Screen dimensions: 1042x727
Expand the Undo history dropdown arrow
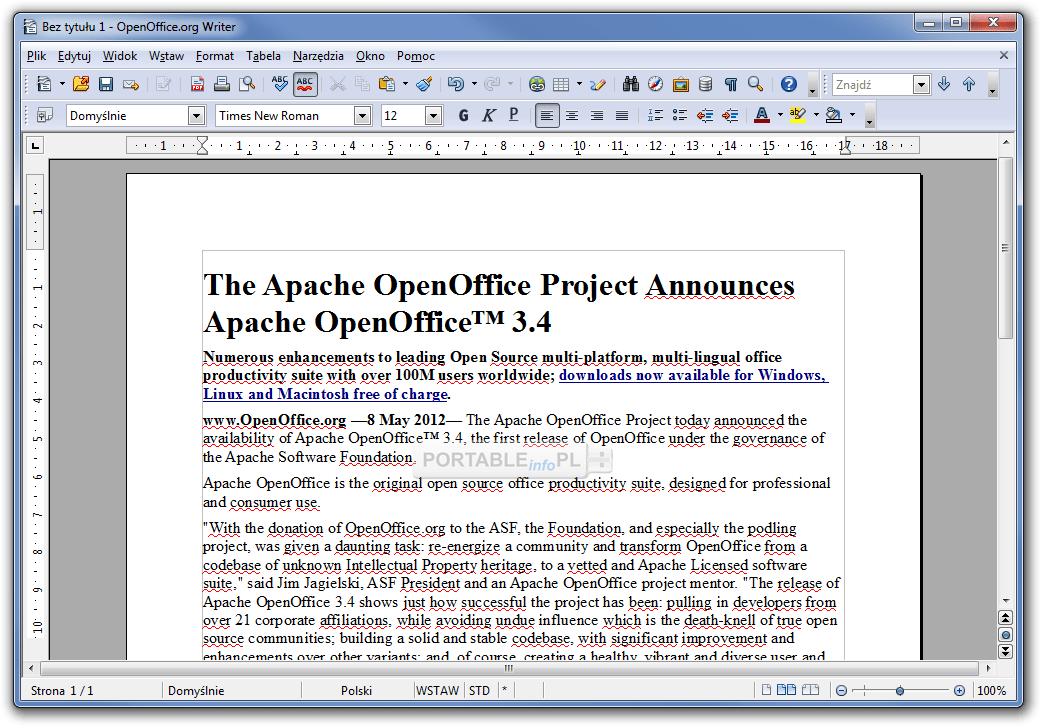474,84
